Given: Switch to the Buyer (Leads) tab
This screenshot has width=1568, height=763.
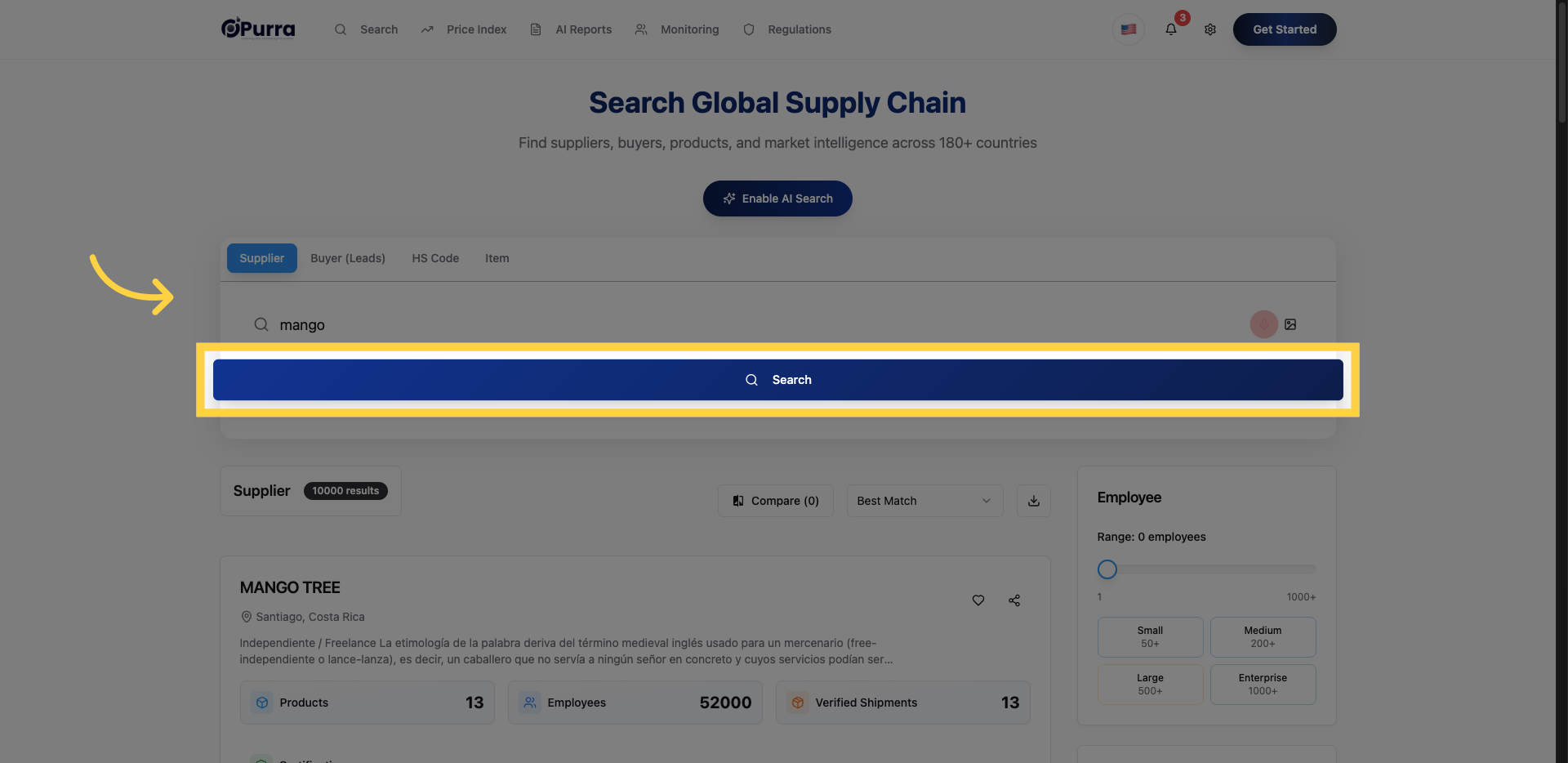Looking at the screenshot, I should tap(348, 258).
